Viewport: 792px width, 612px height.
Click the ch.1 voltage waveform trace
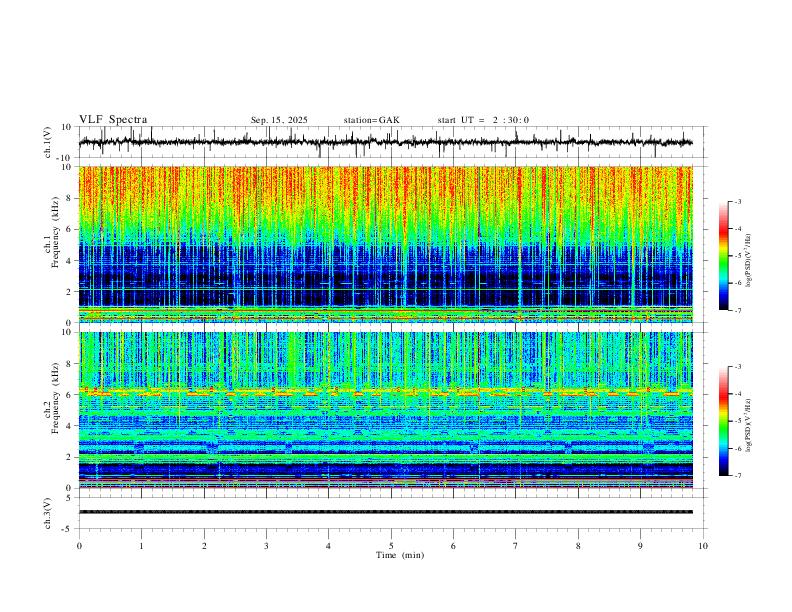tap(385, 142)
